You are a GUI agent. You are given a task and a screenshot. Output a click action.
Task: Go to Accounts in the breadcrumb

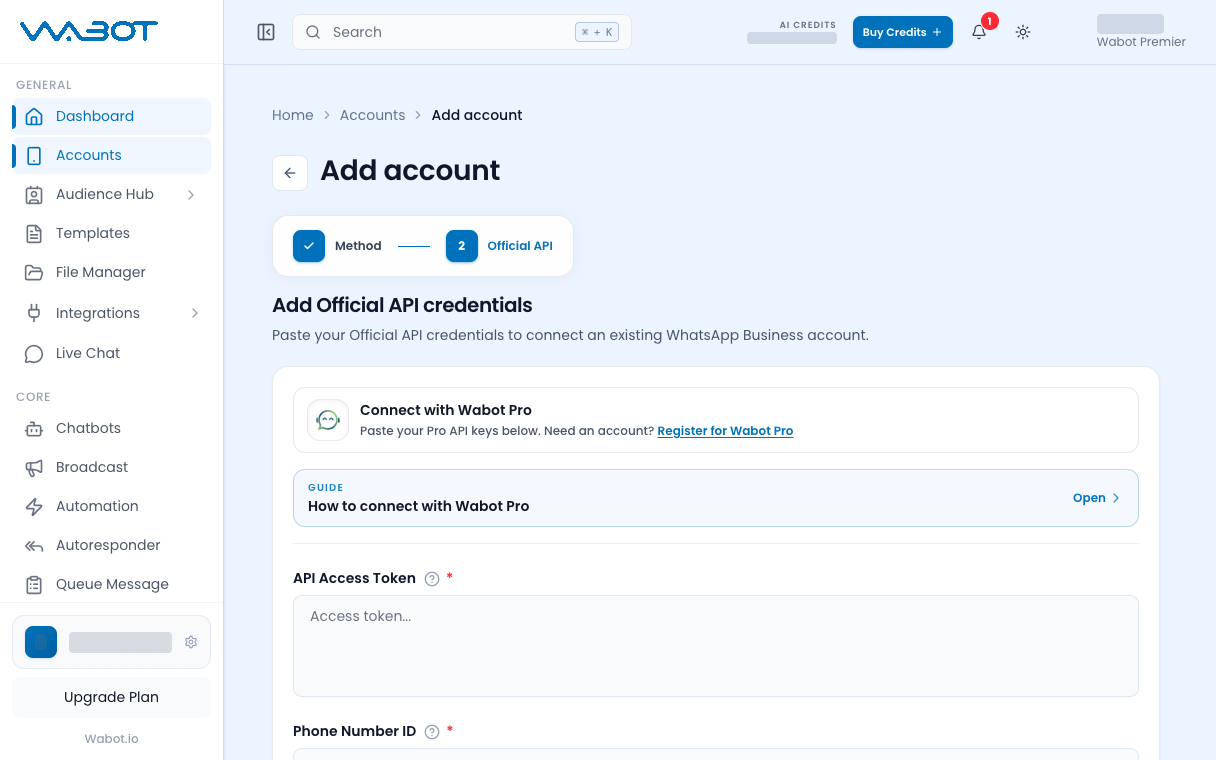pyautogui.click(x=372, y=115)
